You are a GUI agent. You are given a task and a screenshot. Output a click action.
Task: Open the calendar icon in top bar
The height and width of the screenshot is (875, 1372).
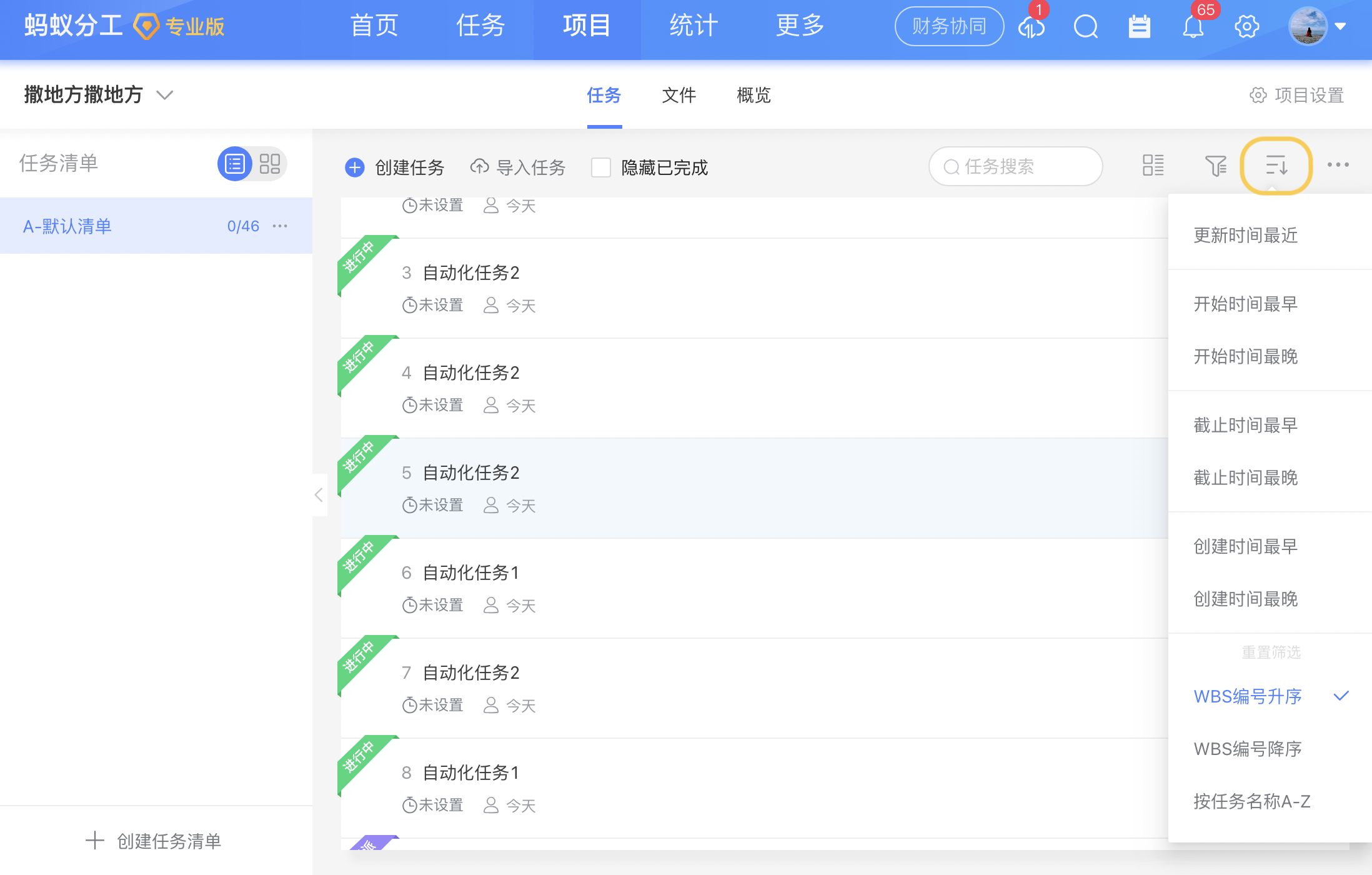pos(1139,27)
